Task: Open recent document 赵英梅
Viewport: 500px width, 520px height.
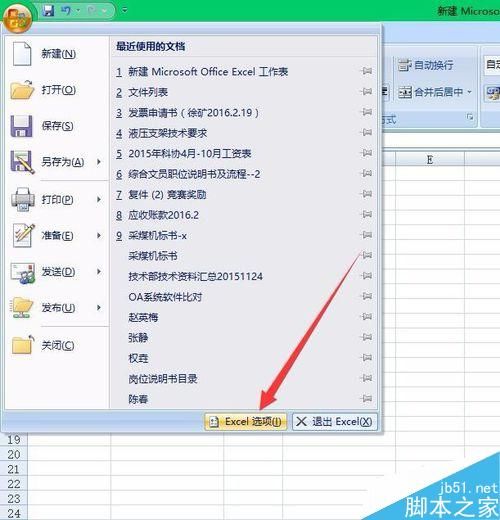Action: tap(143, 317)
